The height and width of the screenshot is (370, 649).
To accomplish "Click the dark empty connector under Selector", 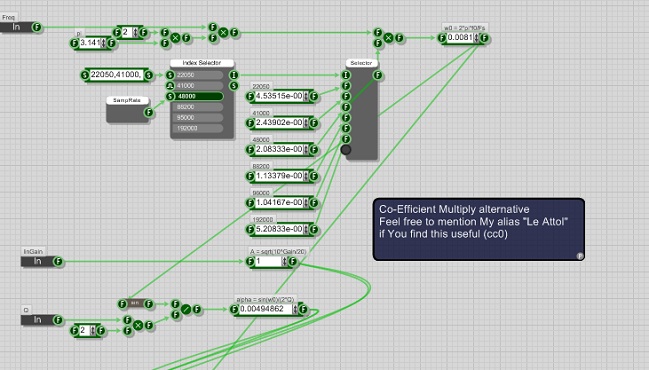I will (x=346, y=150).
